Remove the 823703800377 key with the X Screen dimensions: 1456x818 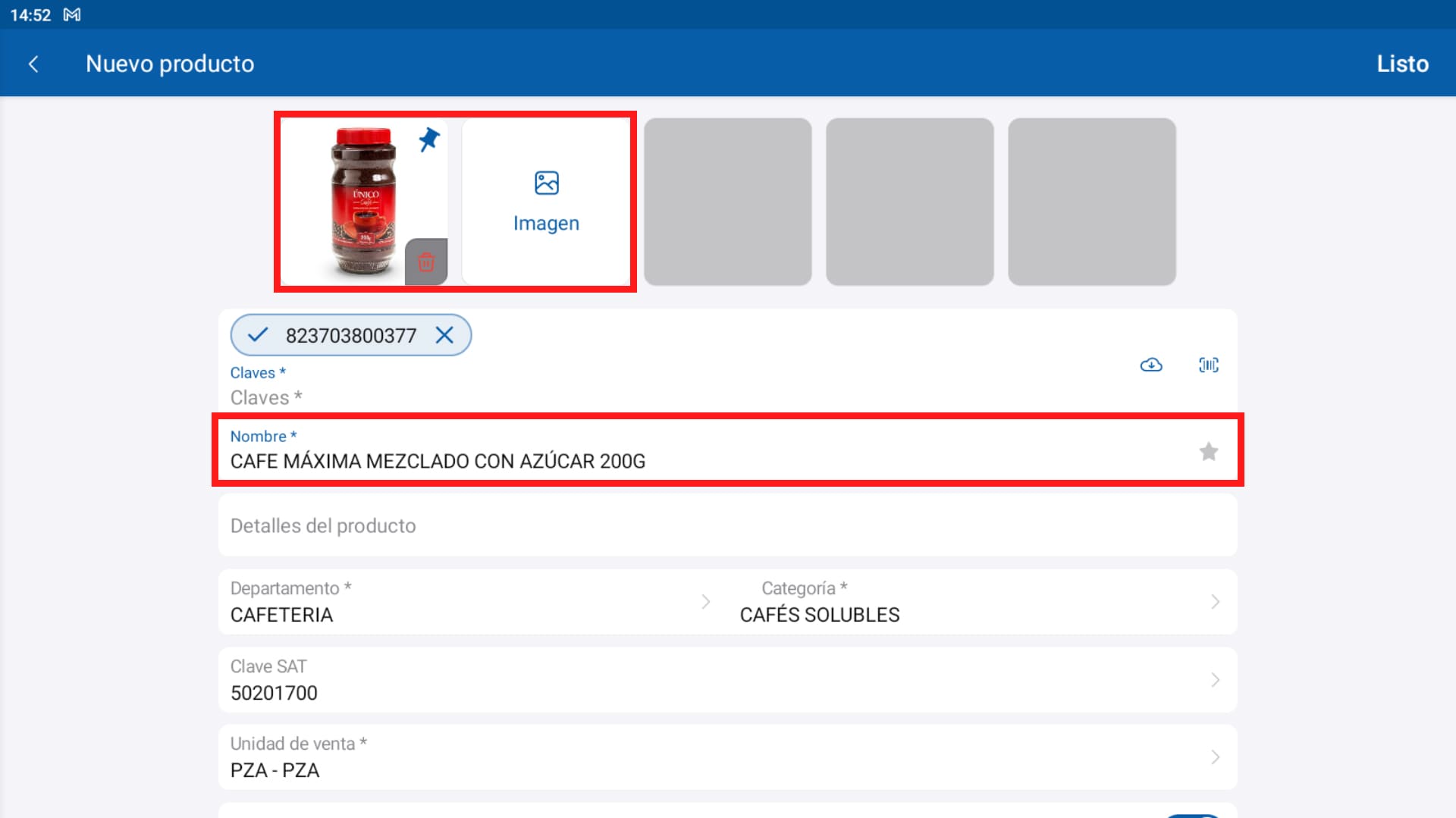(x=446, y=334)
